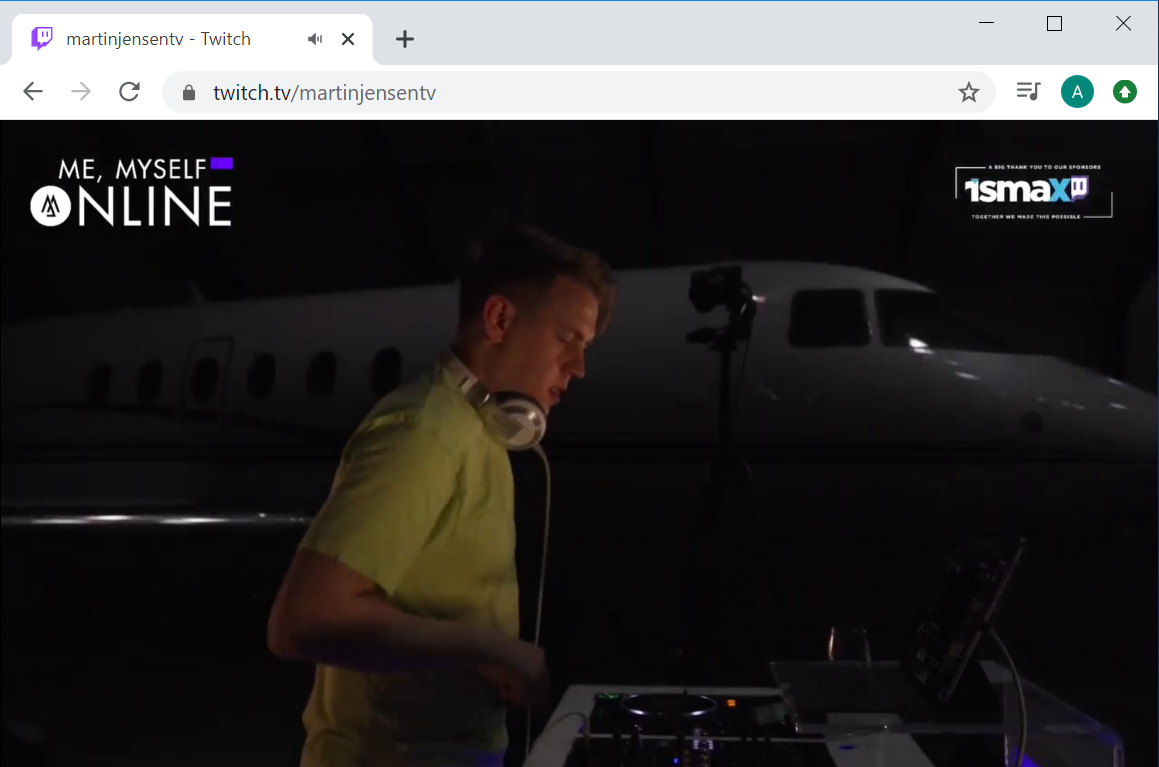Close the Chrome window

1123,24
